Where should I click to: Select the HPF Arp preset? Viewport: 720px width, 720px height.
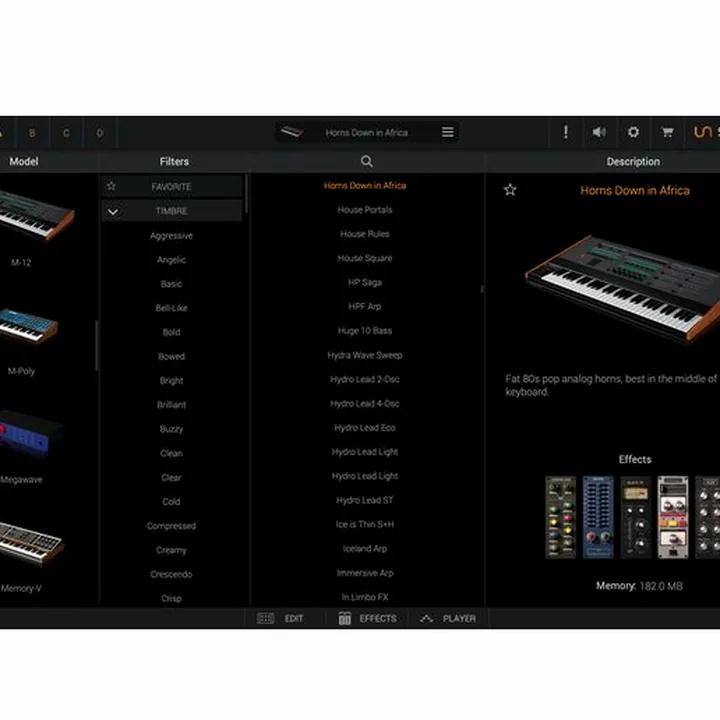click(x=365, y=306)
